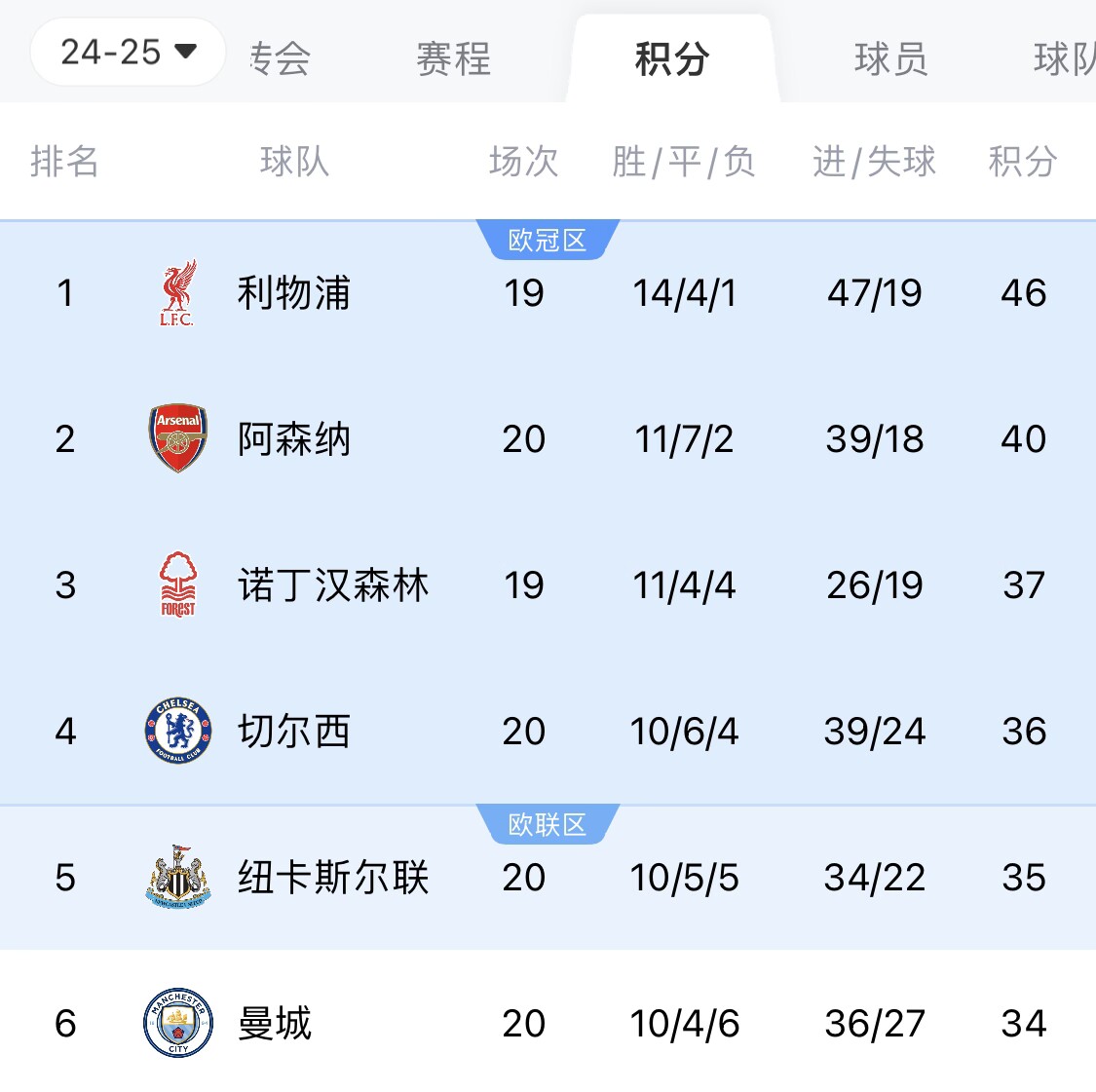Click the Manchester City crest
1096x1092 pixels.
[x=177, y=1023]
